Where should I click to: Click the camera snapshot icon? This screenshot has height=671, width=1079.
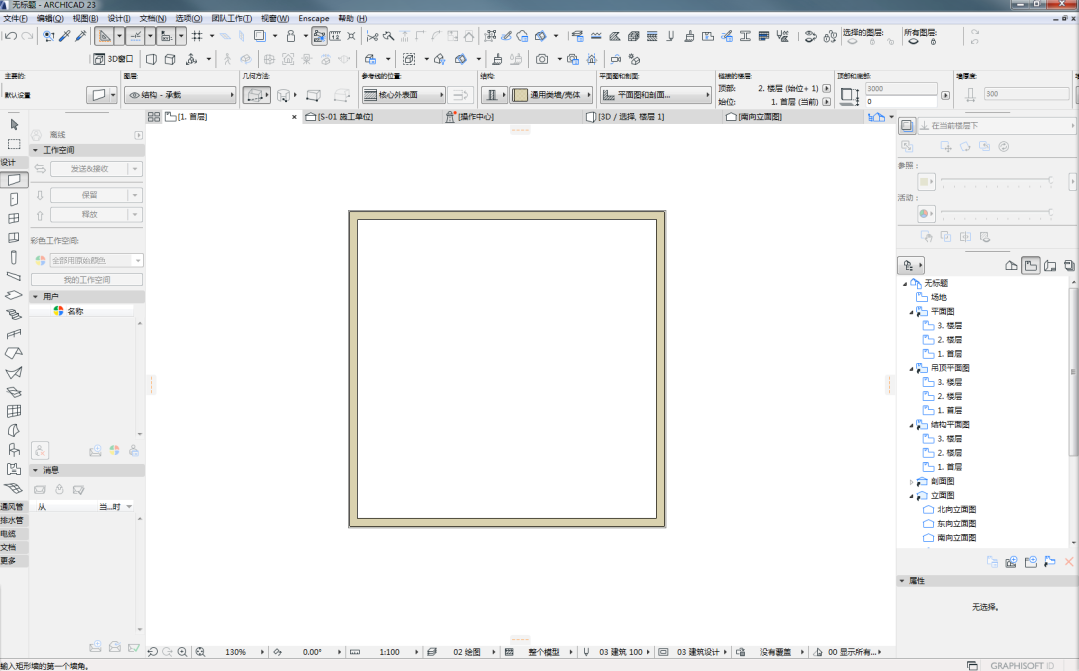pos(542,59)
